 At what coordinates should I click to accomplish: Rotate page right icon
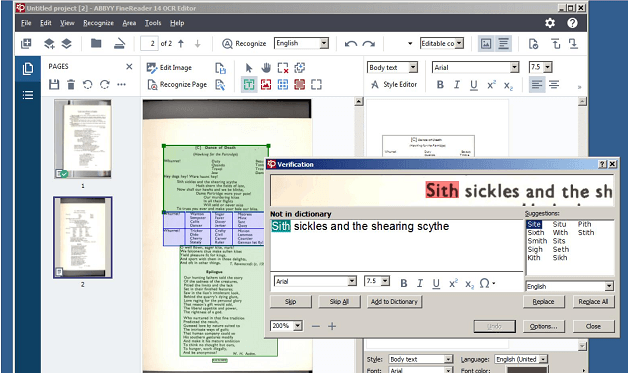click(x=105, y=85)
